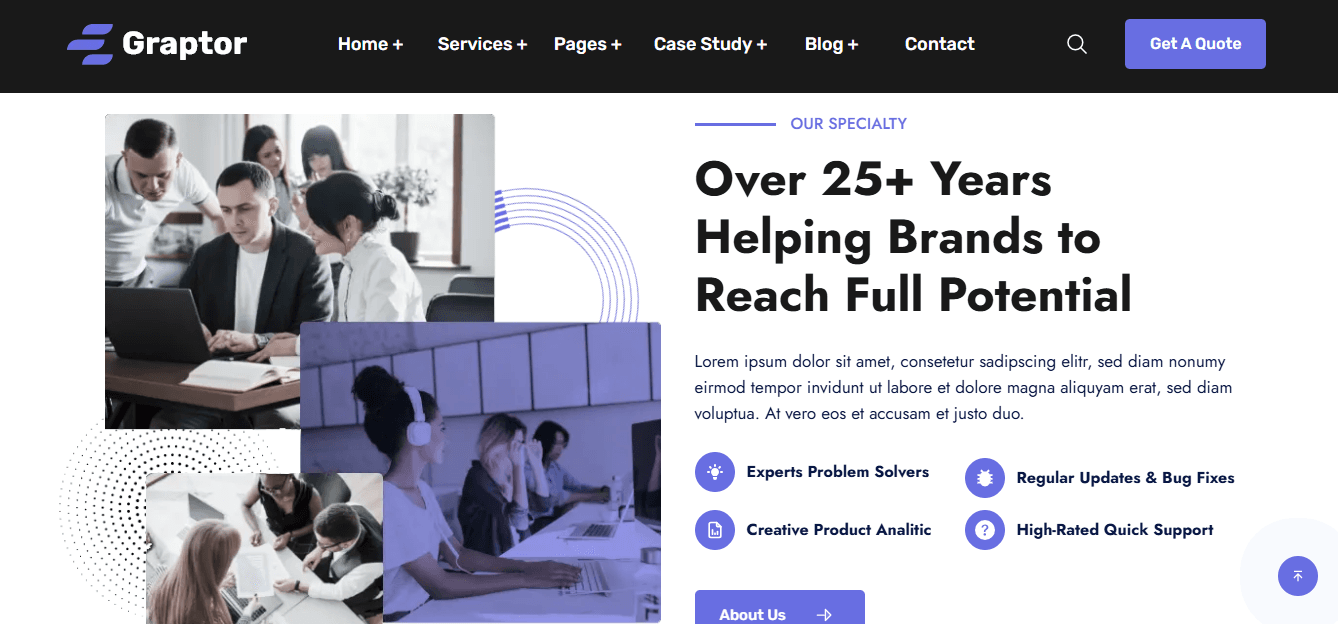This screenshot has width=1338, height=624.
Task: Click the About Us button
Action: [x=780, y=607]
